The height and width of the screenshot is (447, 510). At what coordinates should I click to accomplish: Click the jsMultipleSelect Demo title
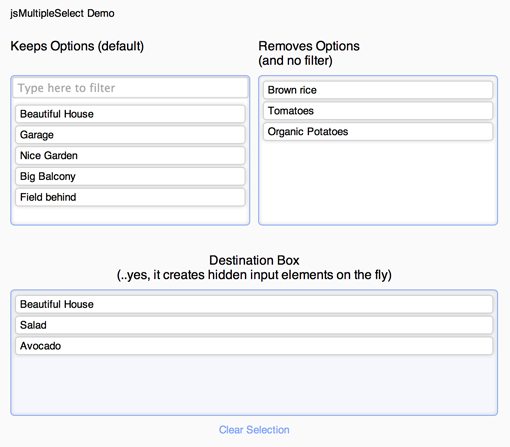tap(62, 13)
